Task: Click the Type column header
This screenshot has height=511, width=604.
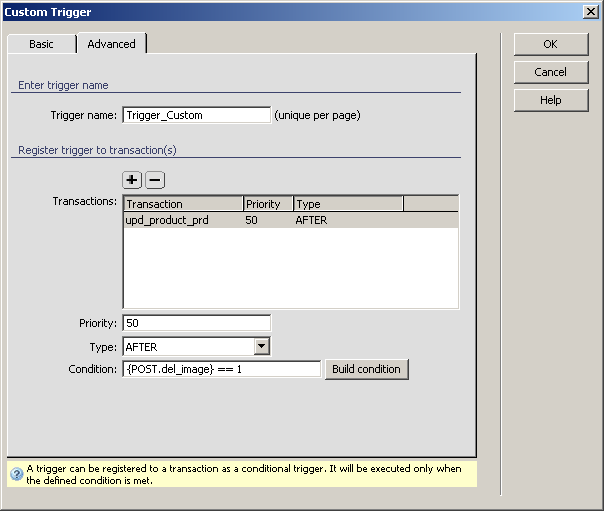Action: 347,204
